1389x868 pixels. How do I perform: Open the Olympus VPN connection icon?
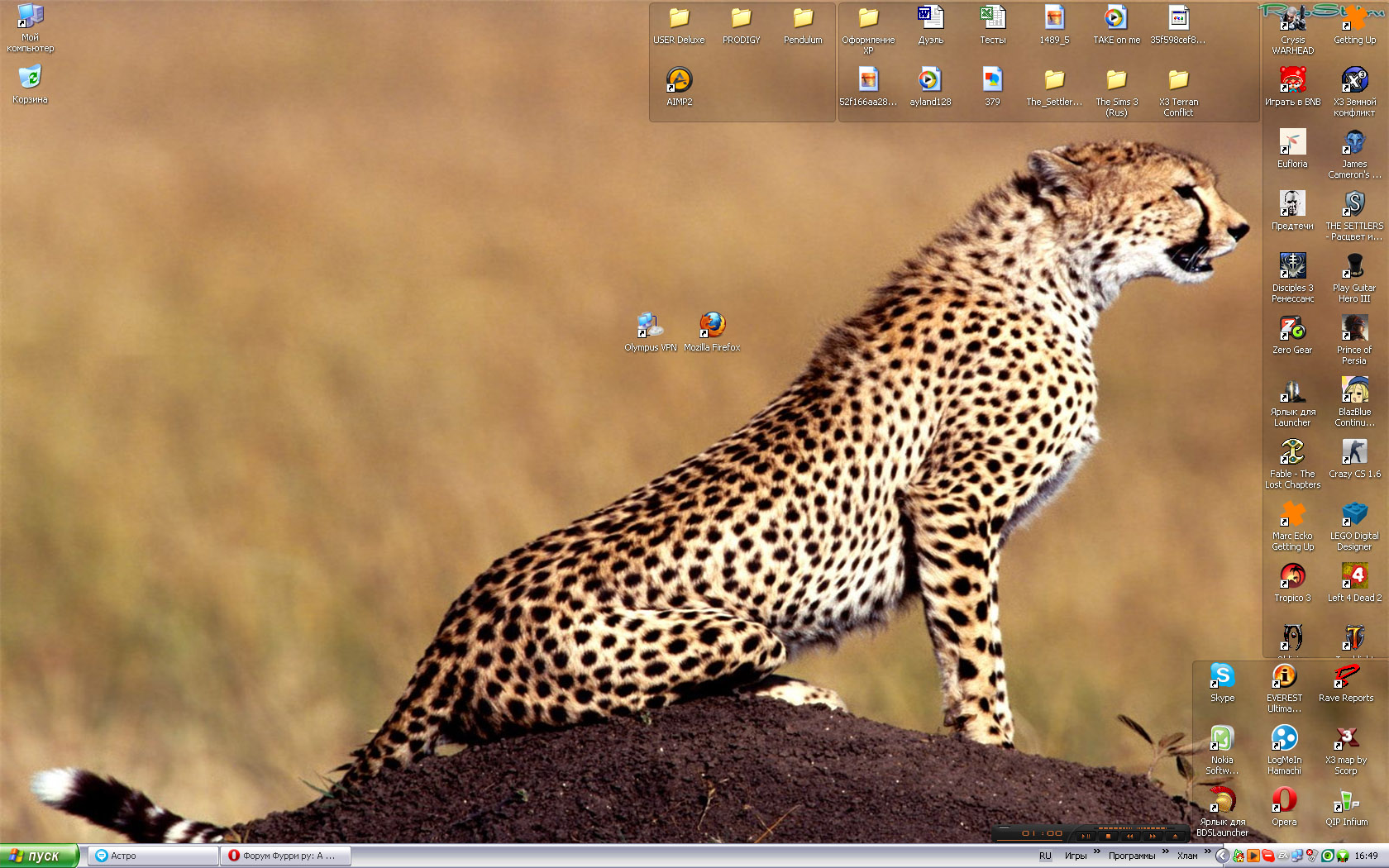tap(650, 326)
